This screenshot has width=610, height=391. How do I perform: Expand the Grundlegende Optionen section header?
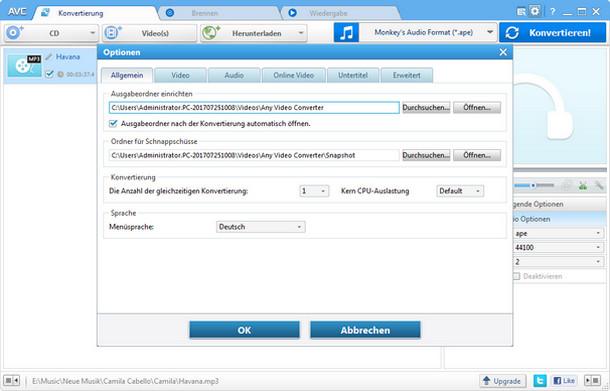[558, 204]
